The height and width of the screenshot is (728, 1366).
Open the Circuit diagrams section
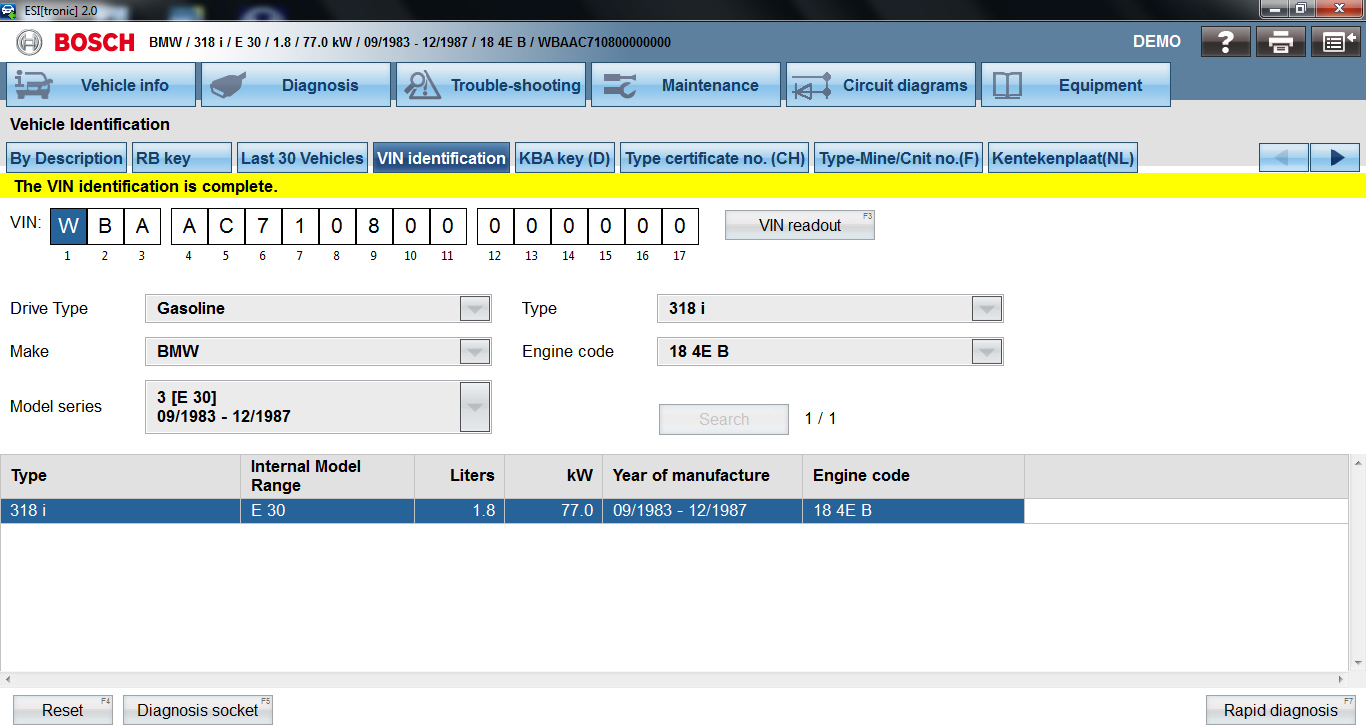pyautogui.click(x=881, y=85)
